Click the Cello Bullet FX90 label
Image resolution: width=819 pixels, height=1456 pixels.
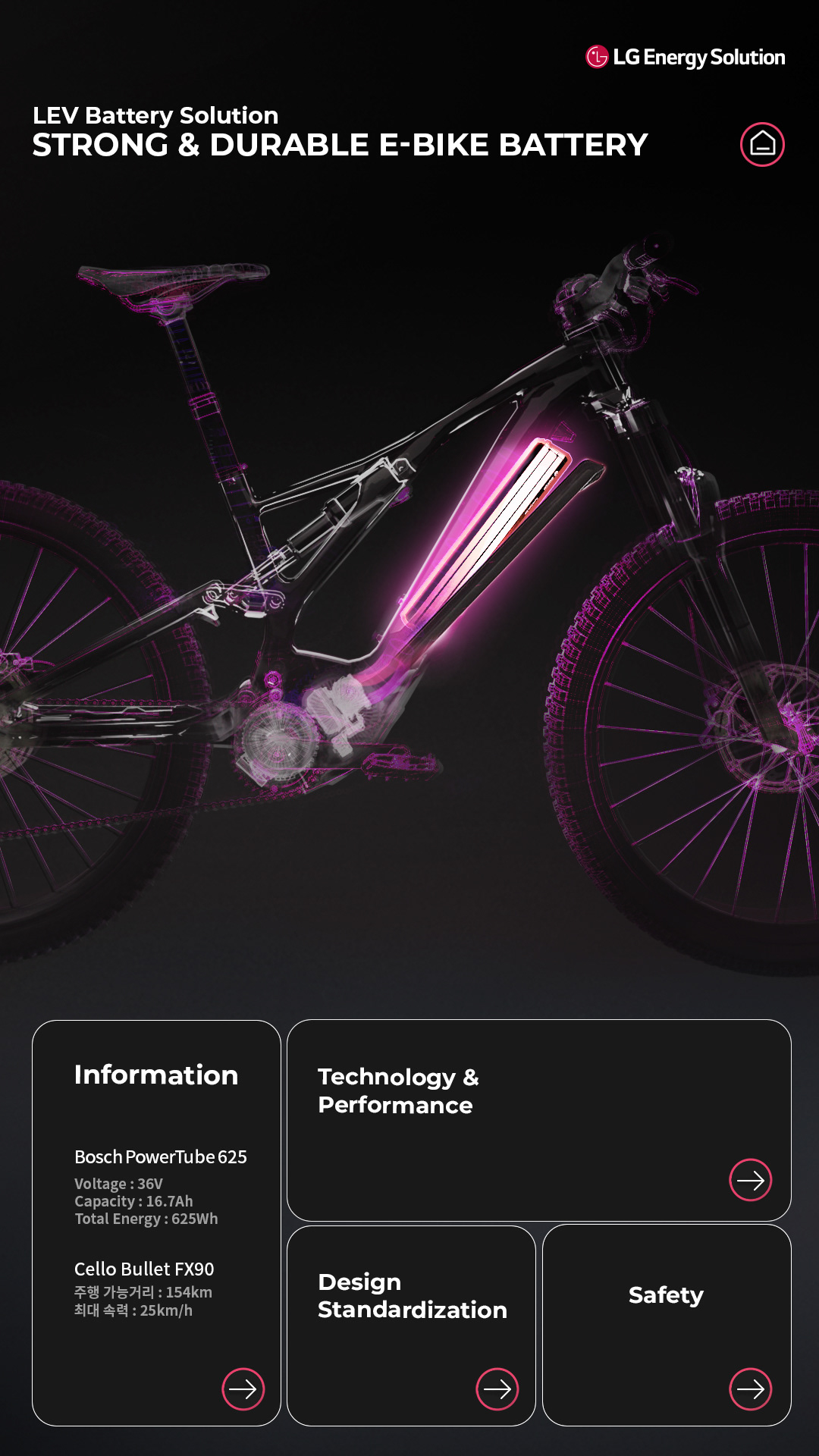[144, 1269]
